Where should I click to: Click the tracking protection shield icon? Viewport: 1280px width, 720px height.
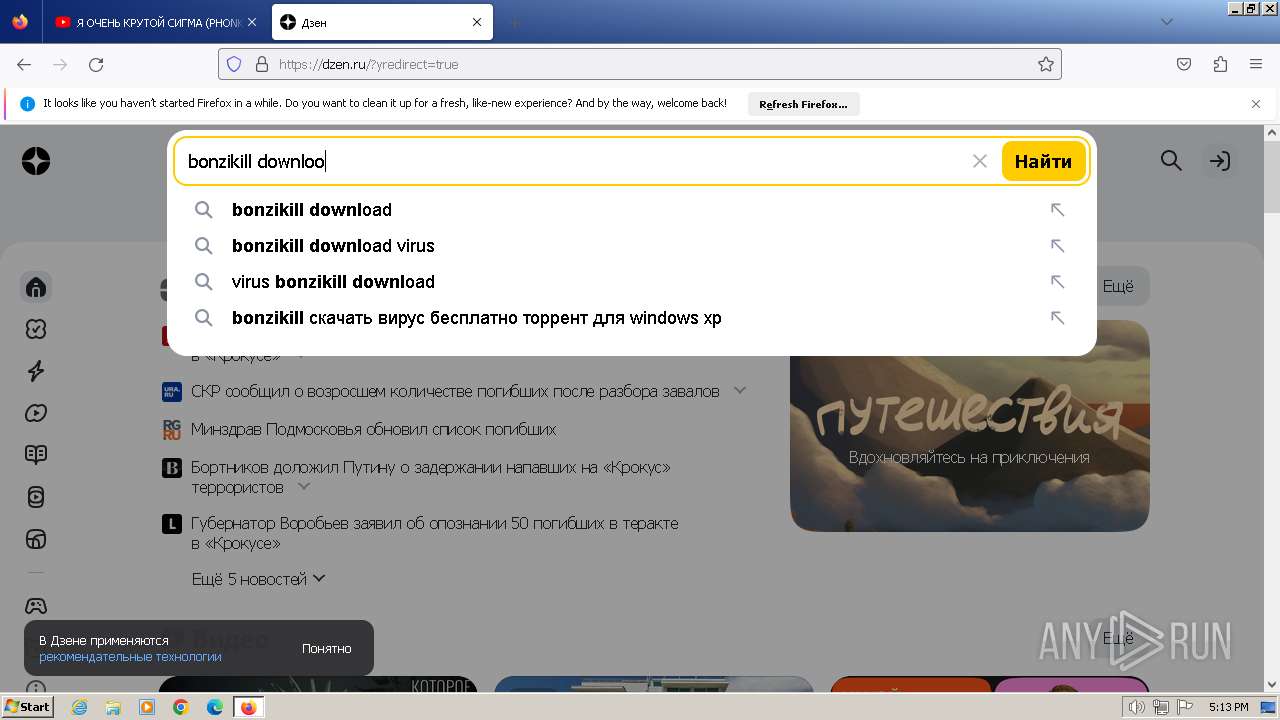[x=234, y=64]
